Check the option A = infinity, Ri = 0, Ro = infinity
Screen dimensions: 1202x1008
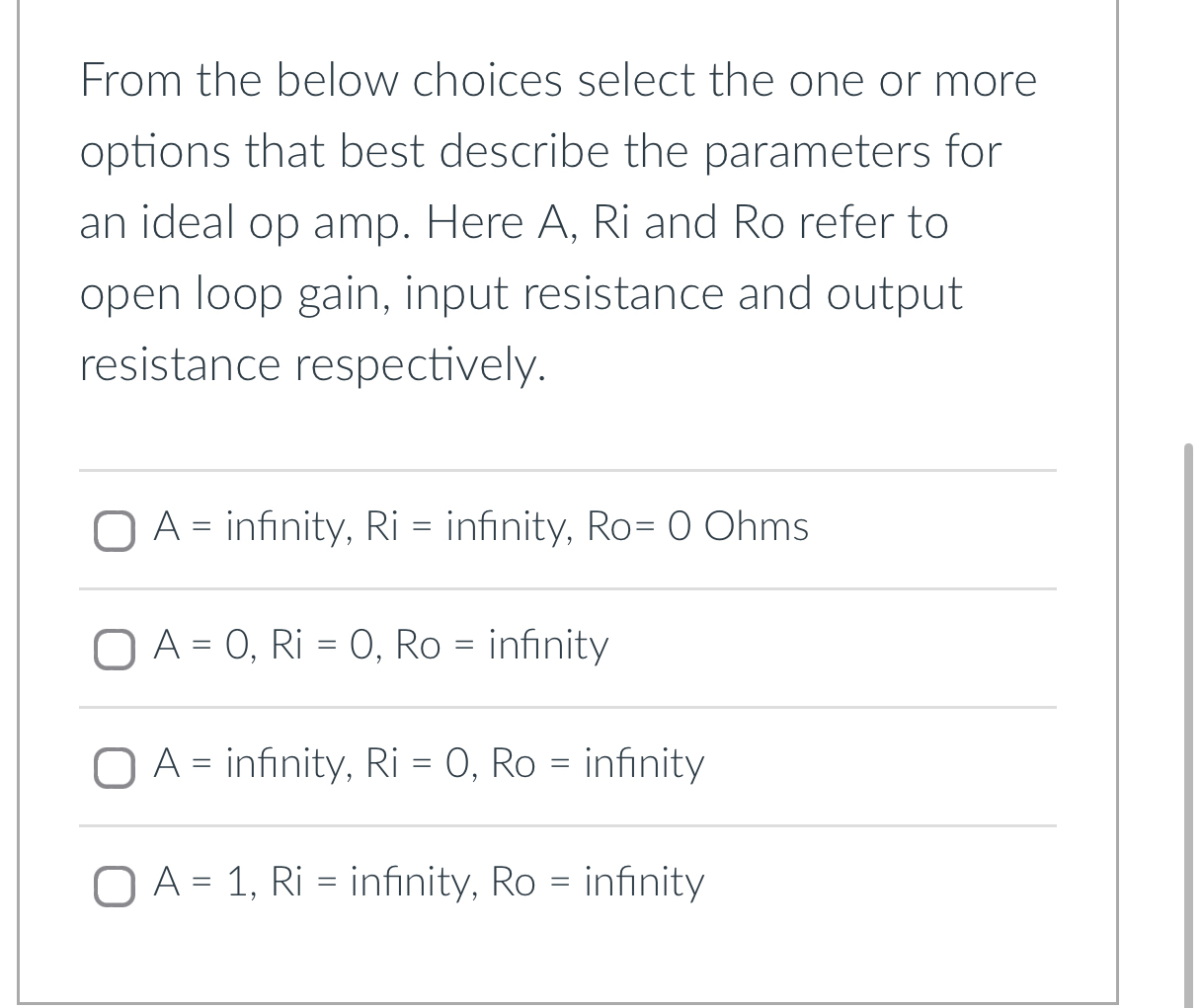pyautogui.click(x=114, y=767)
